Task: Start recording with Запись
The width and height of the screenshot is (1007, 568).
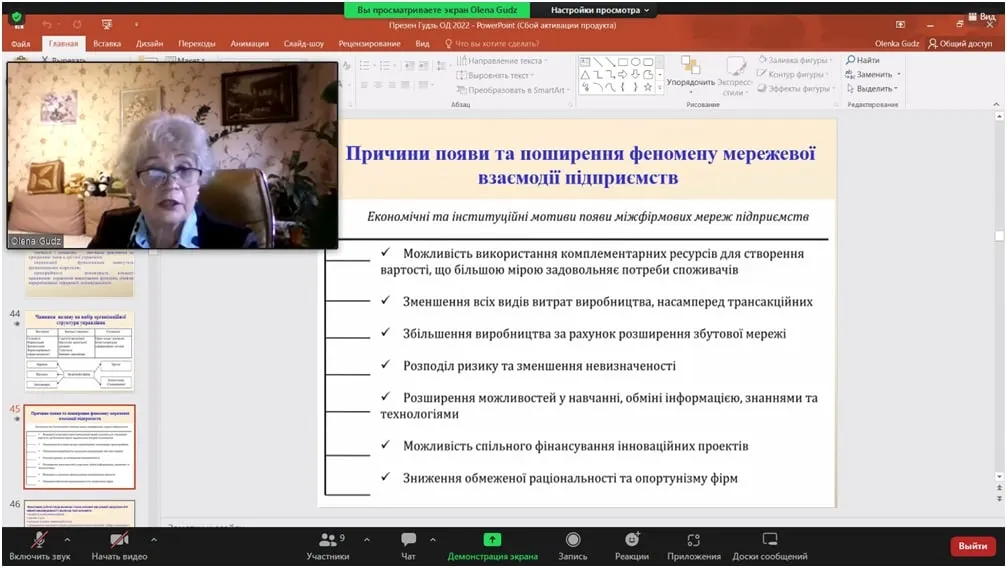Action: [573, 546]
